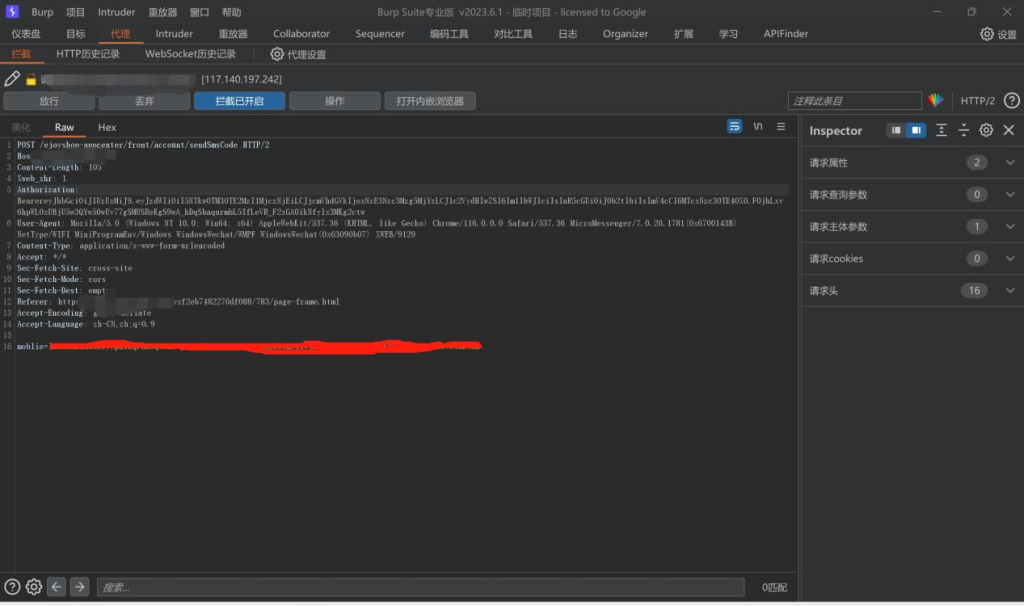1024x606 pixels.
Task: Toggle the 拦截已开启 intercept button
Action: coord(240,101)
